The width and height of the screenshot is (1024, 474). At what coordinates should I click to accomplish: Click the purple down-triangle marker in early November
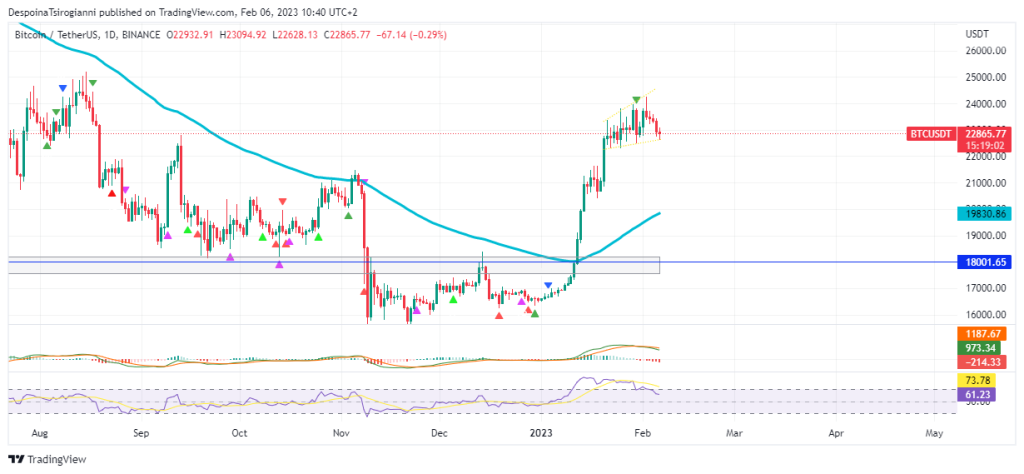[363, 183]
